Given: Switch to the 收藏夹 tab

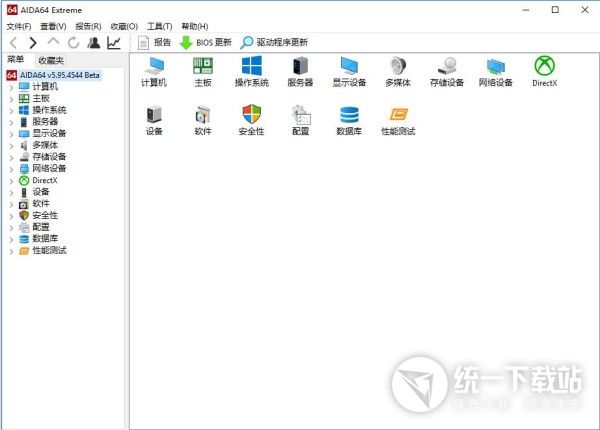Looking at the screenshot, I should pyautogui.click(x=51, y=60).
